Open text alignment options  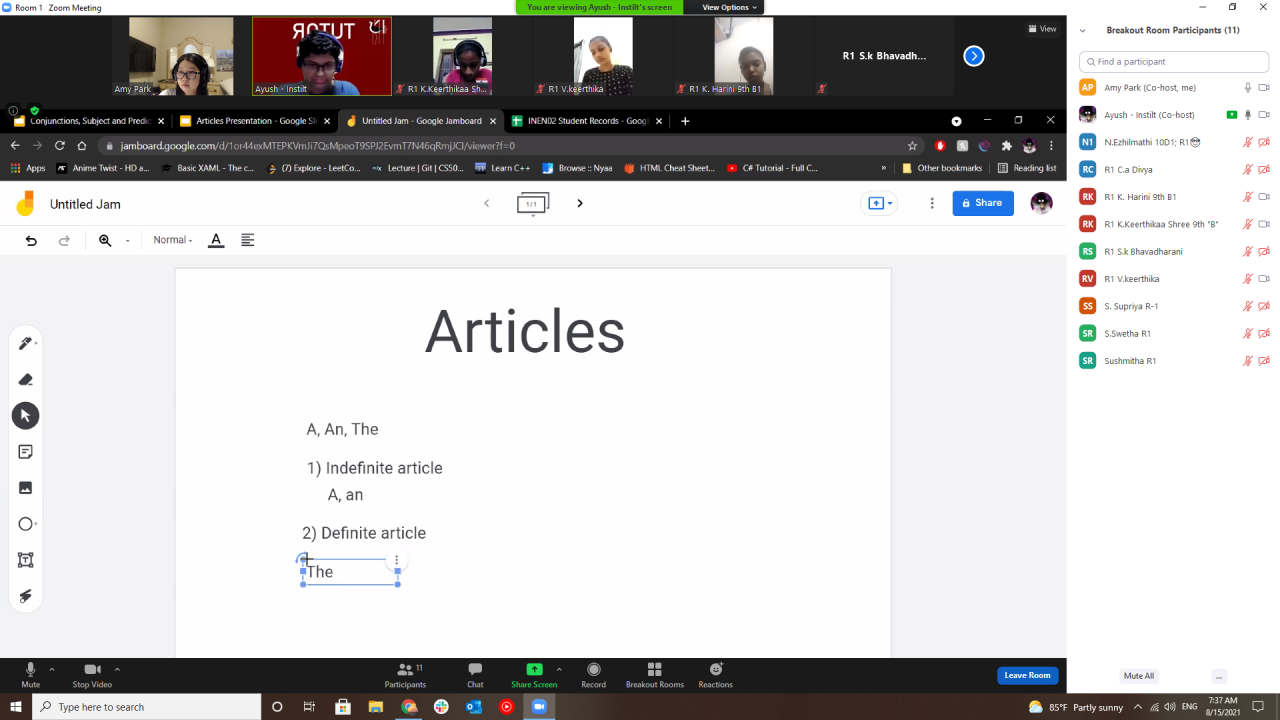point(247,240)
